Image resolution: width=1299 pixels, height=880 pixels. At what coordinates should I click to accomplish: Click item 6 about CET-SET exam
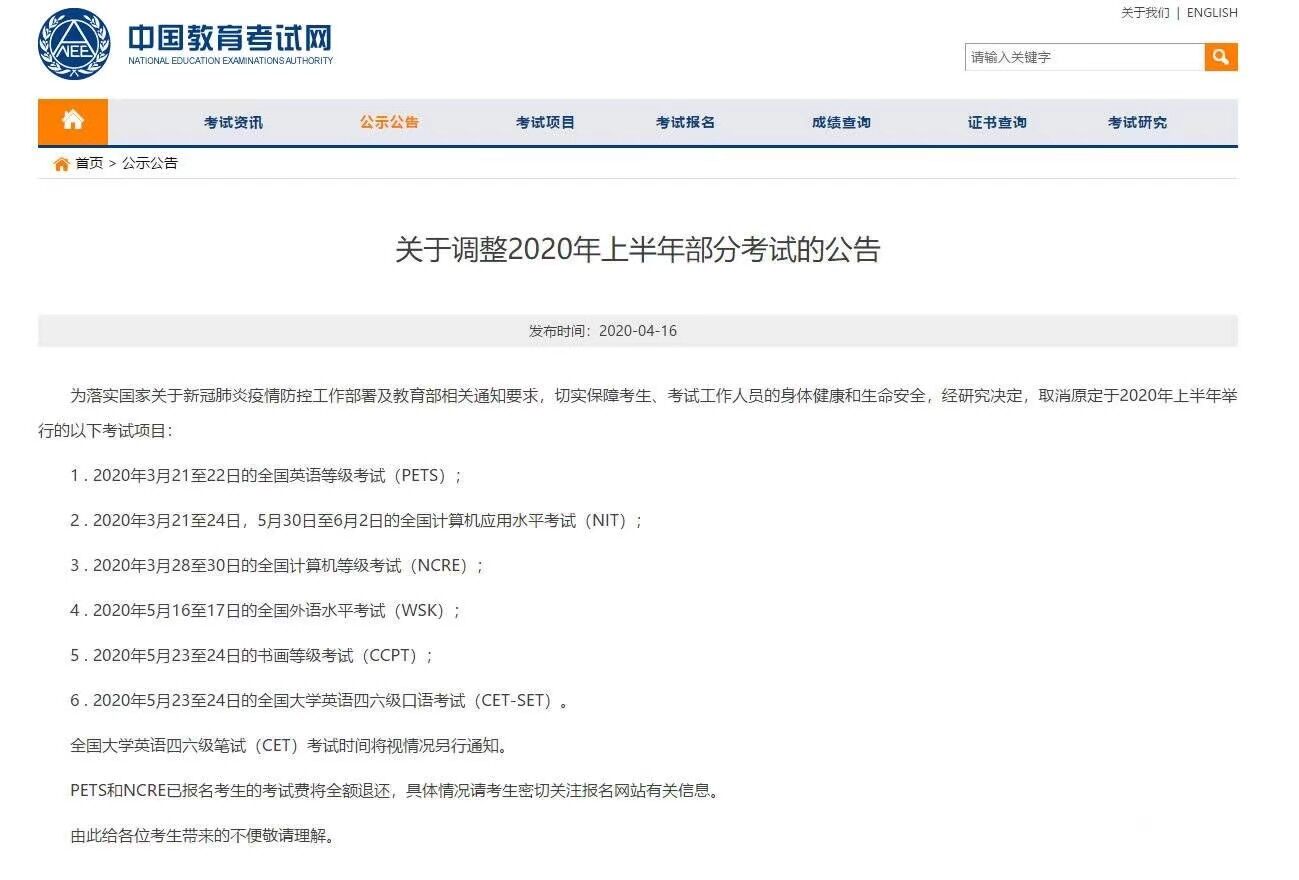(320, 701)
